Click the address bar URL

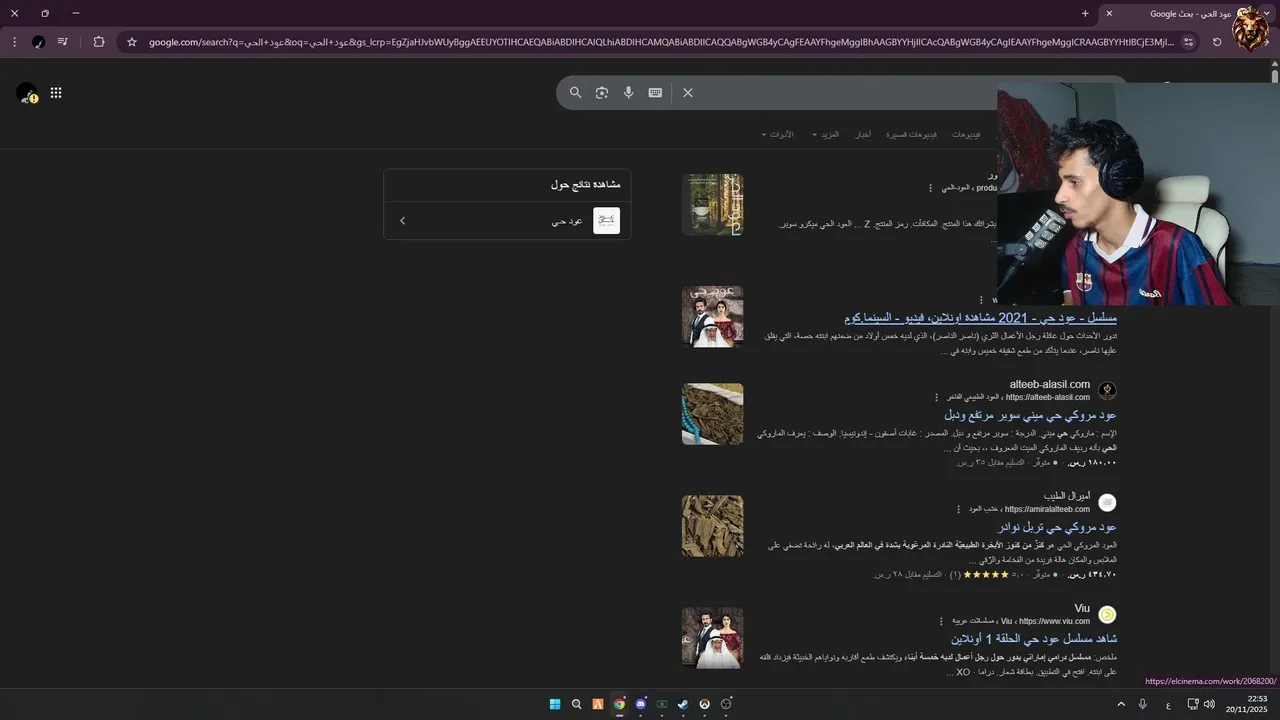click(660, 42)
